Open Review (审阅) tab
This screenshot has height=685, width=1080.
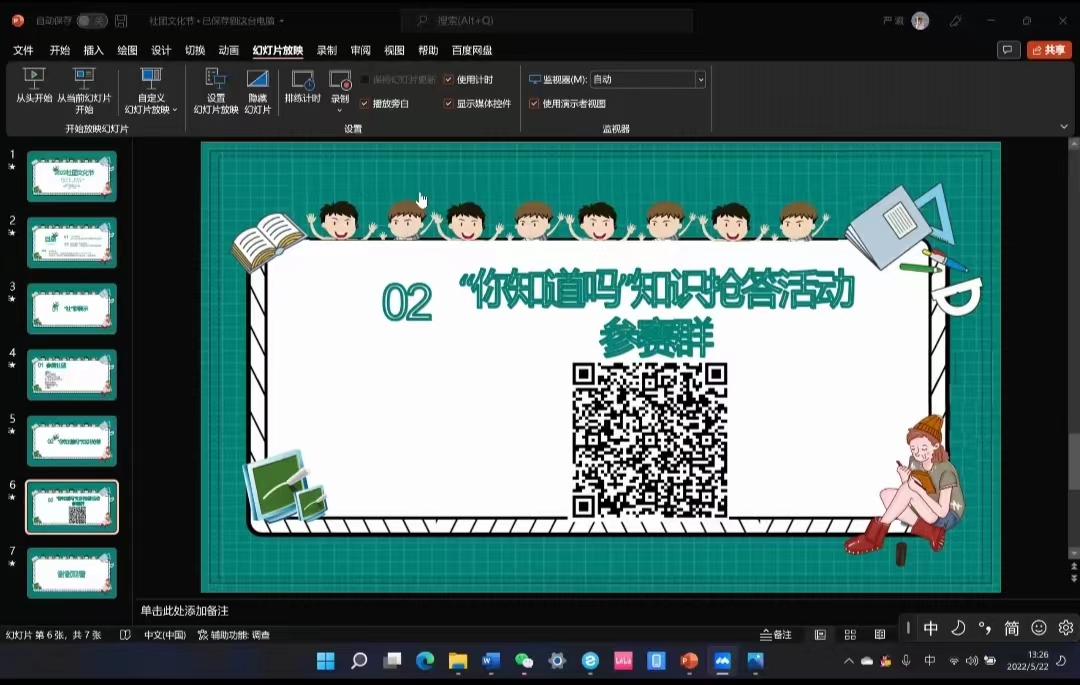[360, 50]
